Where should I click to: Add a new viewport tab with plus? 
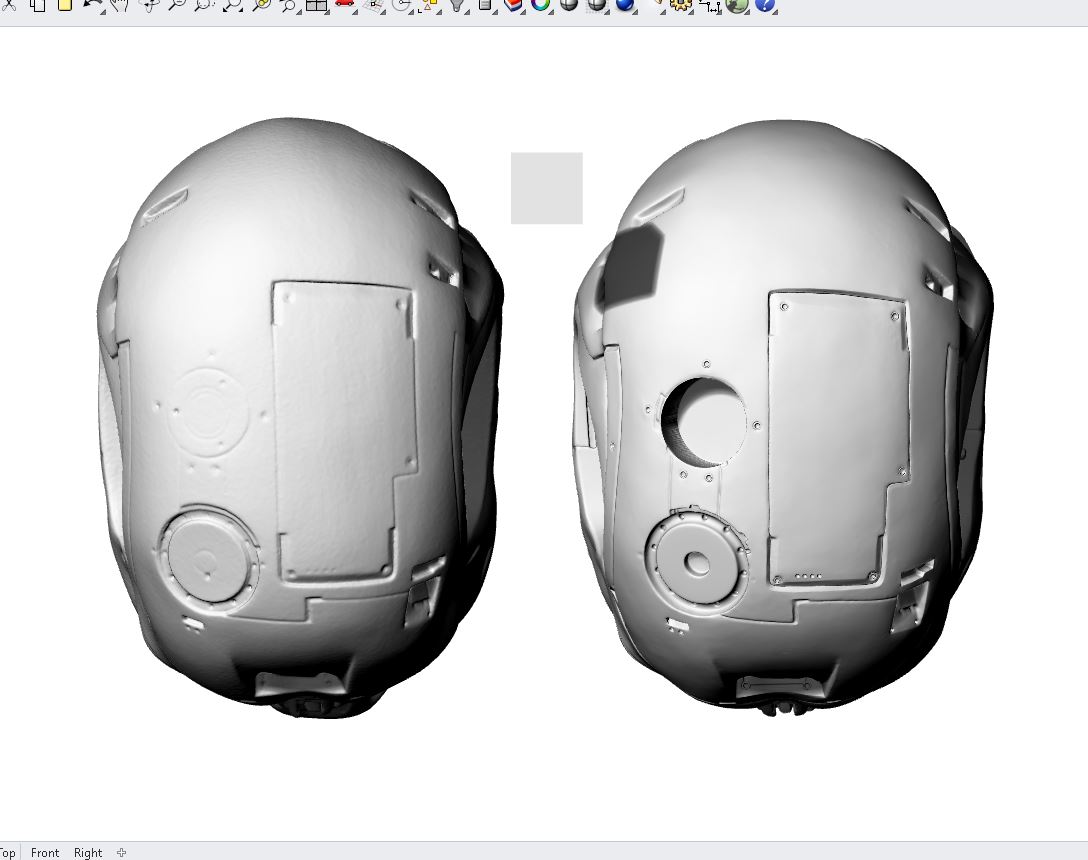(121, 852)
